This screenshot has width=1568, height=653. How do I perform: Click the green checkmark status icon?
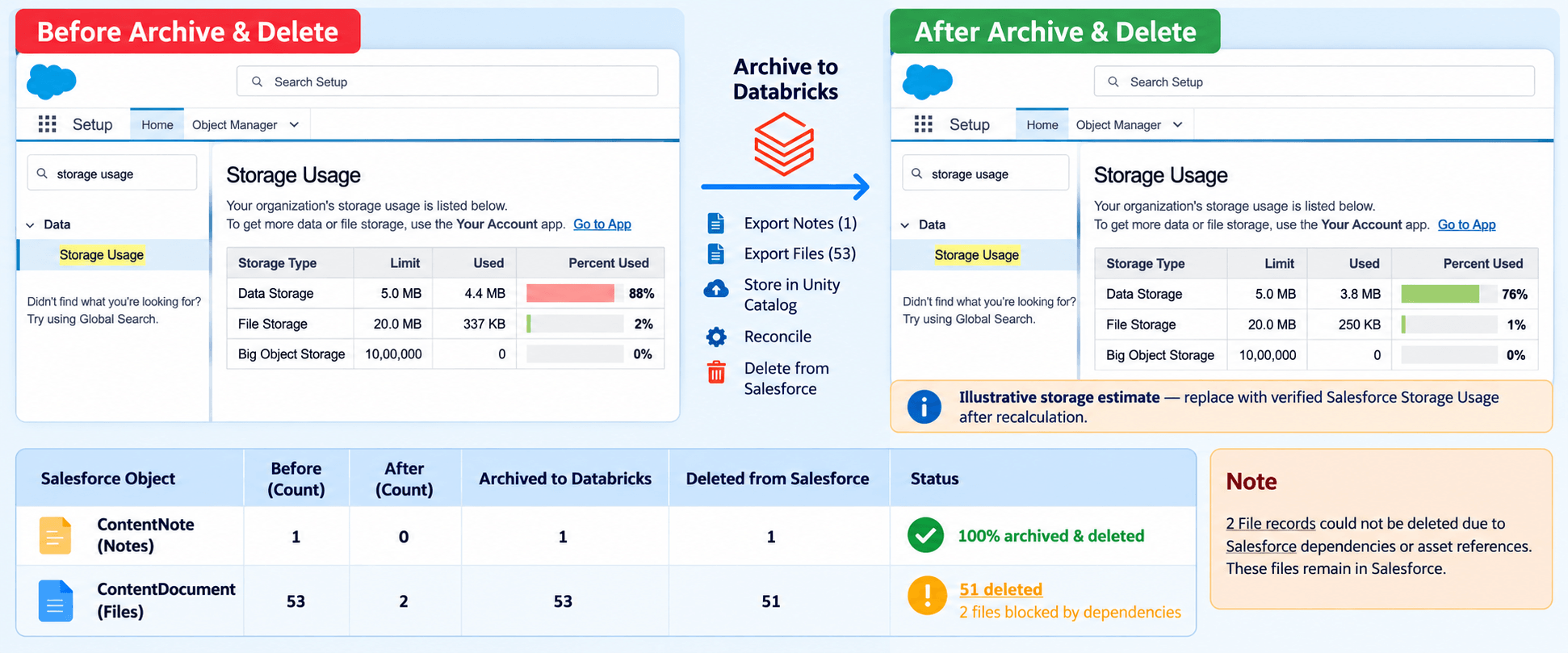pyautogui.click(x=925, y=535)
